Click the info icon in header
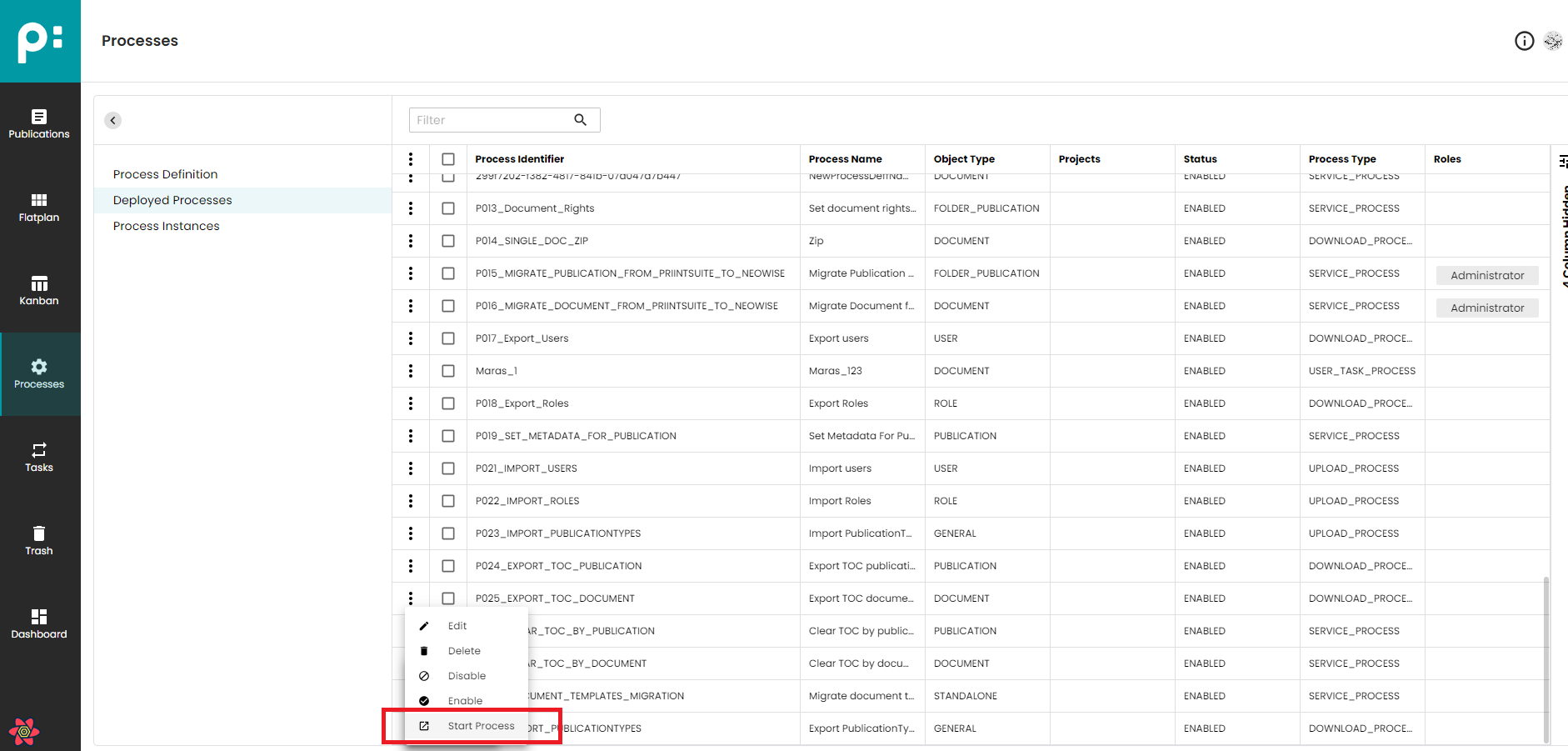1568x751 pixels. [x=1524, y=41]
